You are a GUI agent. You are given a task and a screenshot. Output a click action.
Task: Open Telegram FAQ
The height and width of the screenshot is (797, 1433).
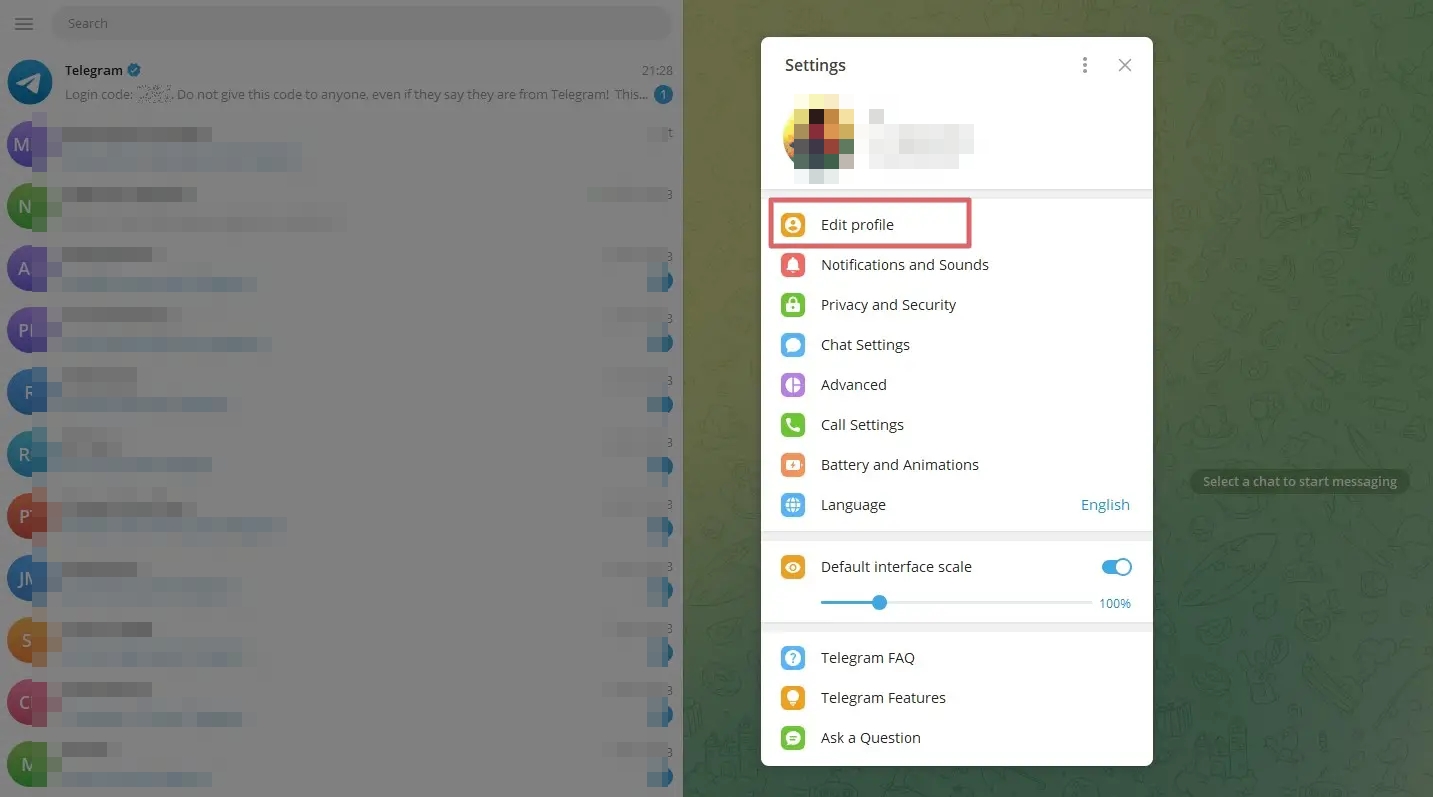pyautogui.click(x=957, y=658)
